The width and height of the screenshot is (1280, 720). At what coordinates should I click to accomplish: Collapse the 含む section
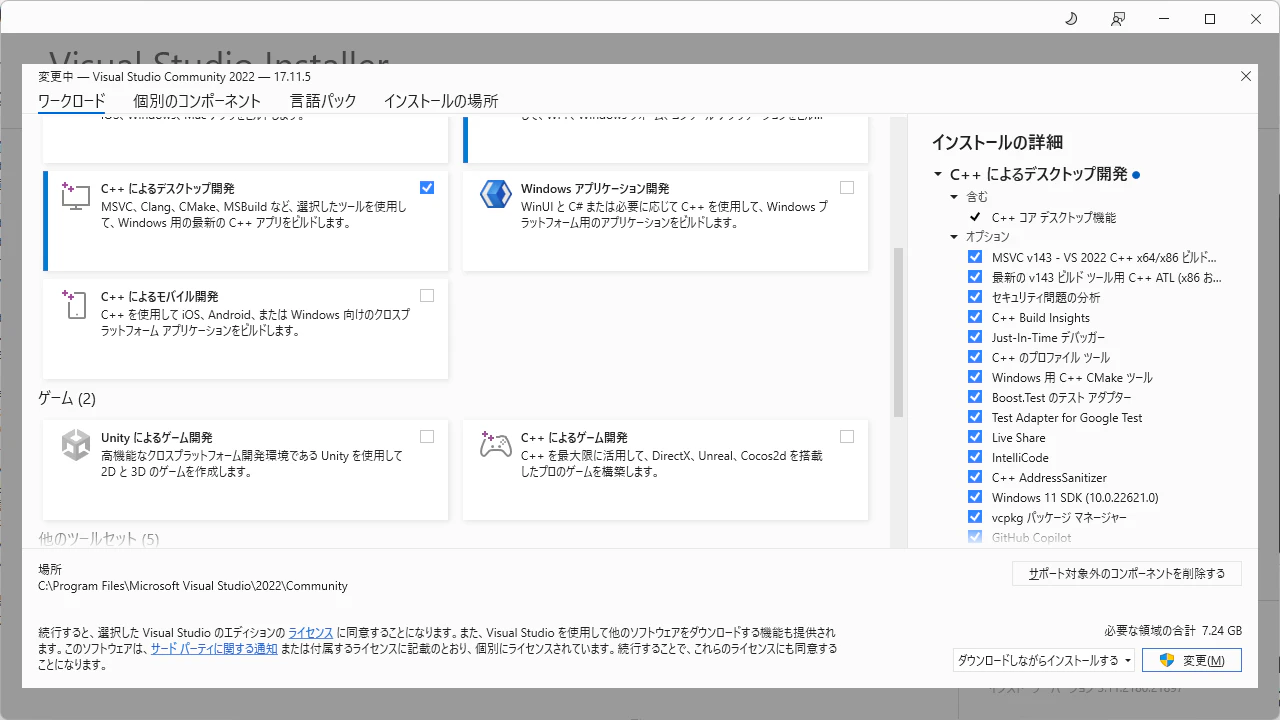coord(954,197)
